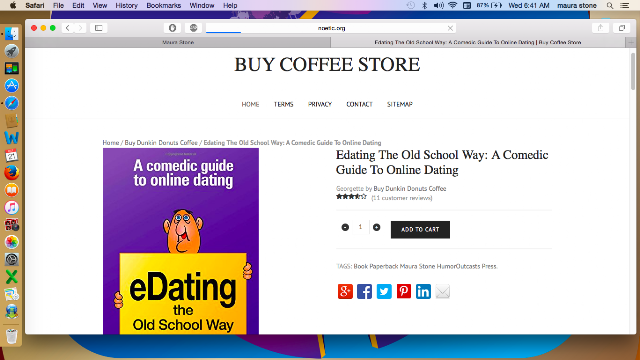Viewport: 640px width, 360px height.
Task: Decrease quantity with minus button
Action: pos(345,227)
